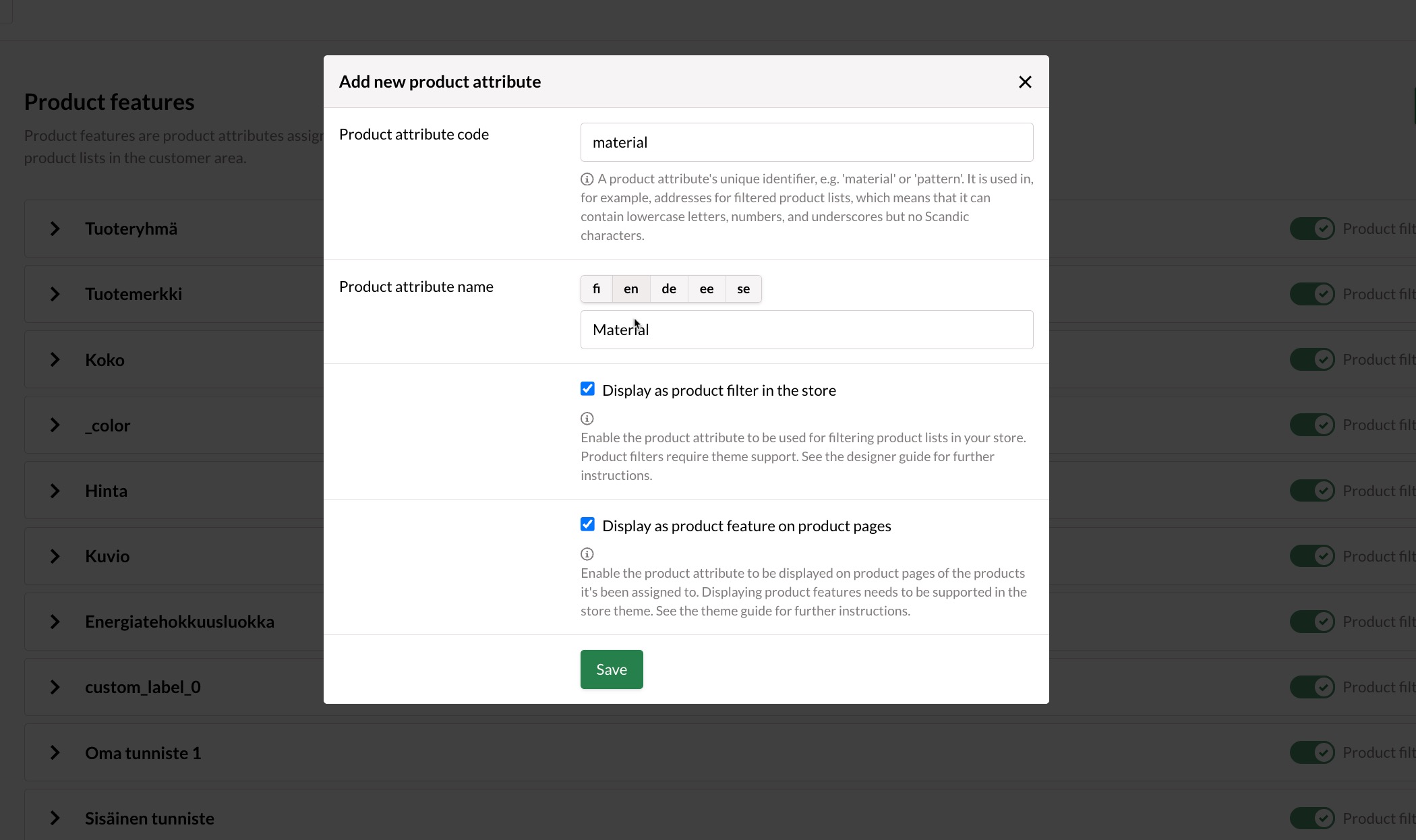Toggle product filter switch for Oma tunniste 1
This screenshot has width=1416, height=840.
(x=1311, y=752)
